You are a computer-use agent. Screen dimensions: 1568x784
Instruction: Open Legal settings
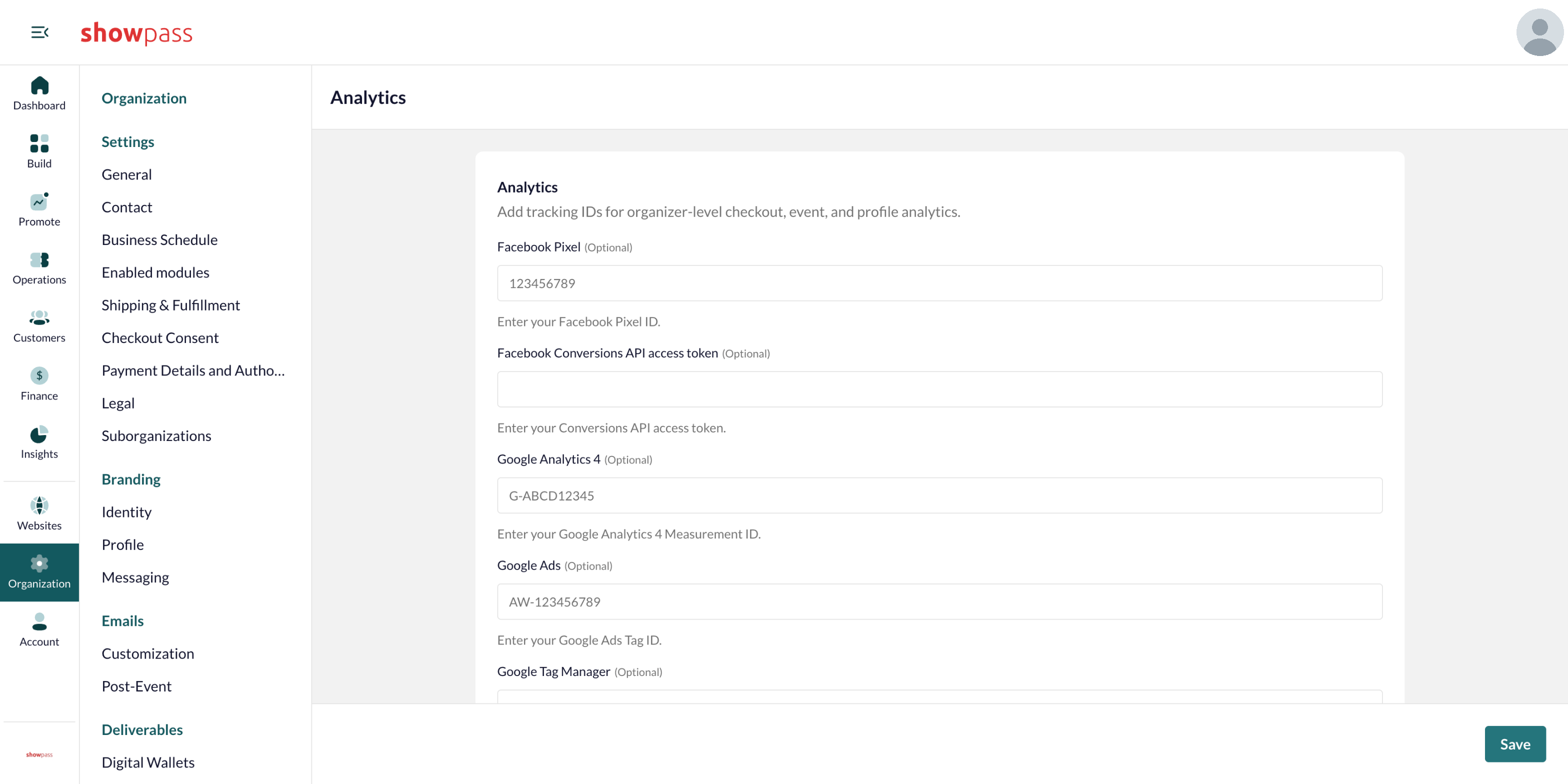pyautogui.click(x=118, y=403)
